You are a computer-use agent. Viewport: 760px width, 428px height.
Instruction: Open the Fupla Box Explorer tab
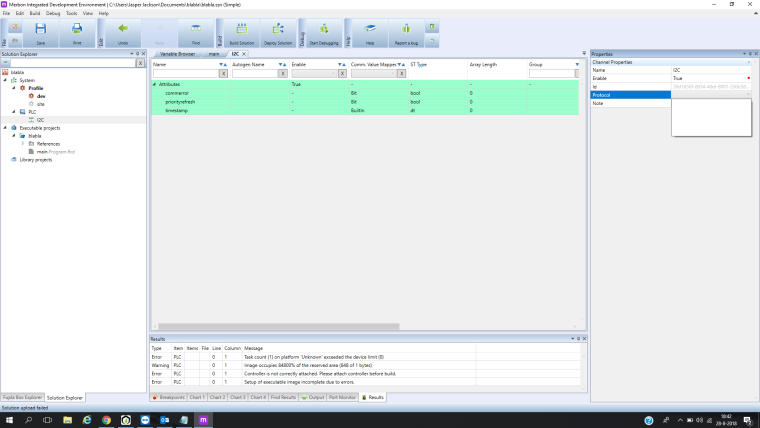pyautogui.click(x=22, y=397)
